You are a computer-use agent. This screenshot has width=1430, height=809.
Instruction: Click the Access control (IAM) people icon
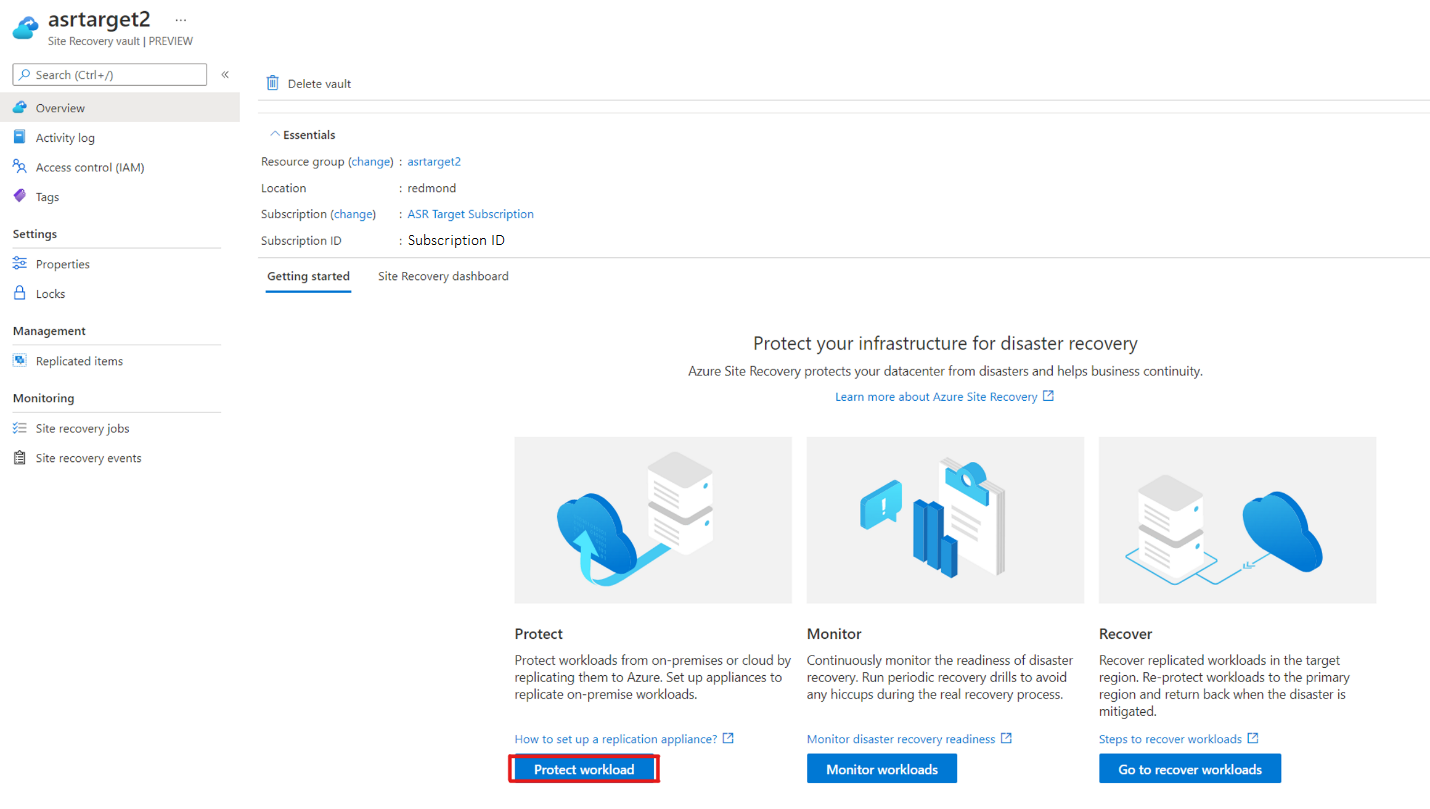click(x=20, y=167)
